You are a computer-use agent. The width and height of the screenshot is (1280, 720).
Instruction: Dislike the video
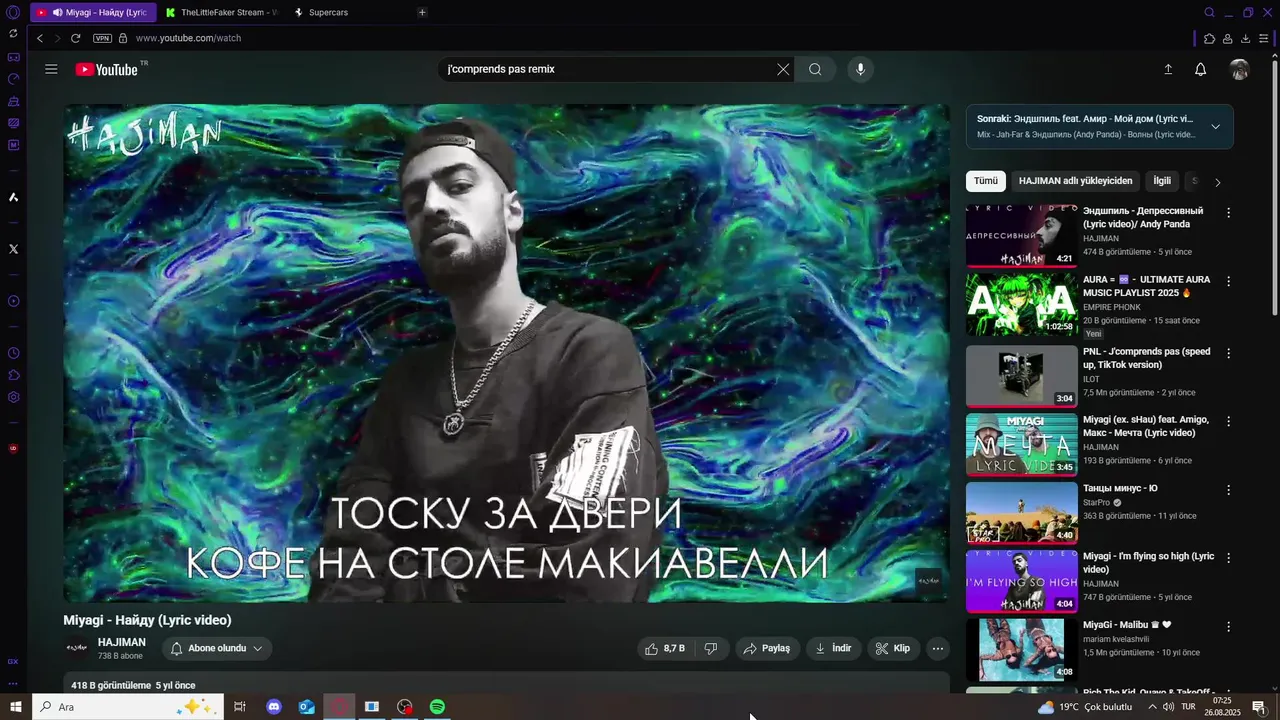pyautogui.click(x=711, y=648)
